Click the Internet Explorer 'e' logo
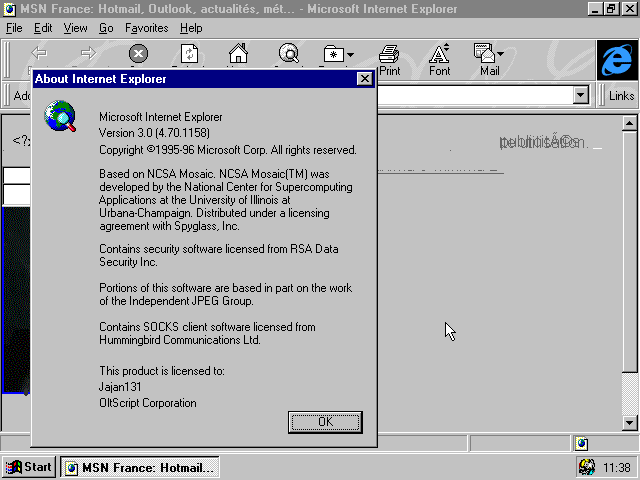Image resolution: width=640 pixels, height=480 pixels. (x=617, y=60)
